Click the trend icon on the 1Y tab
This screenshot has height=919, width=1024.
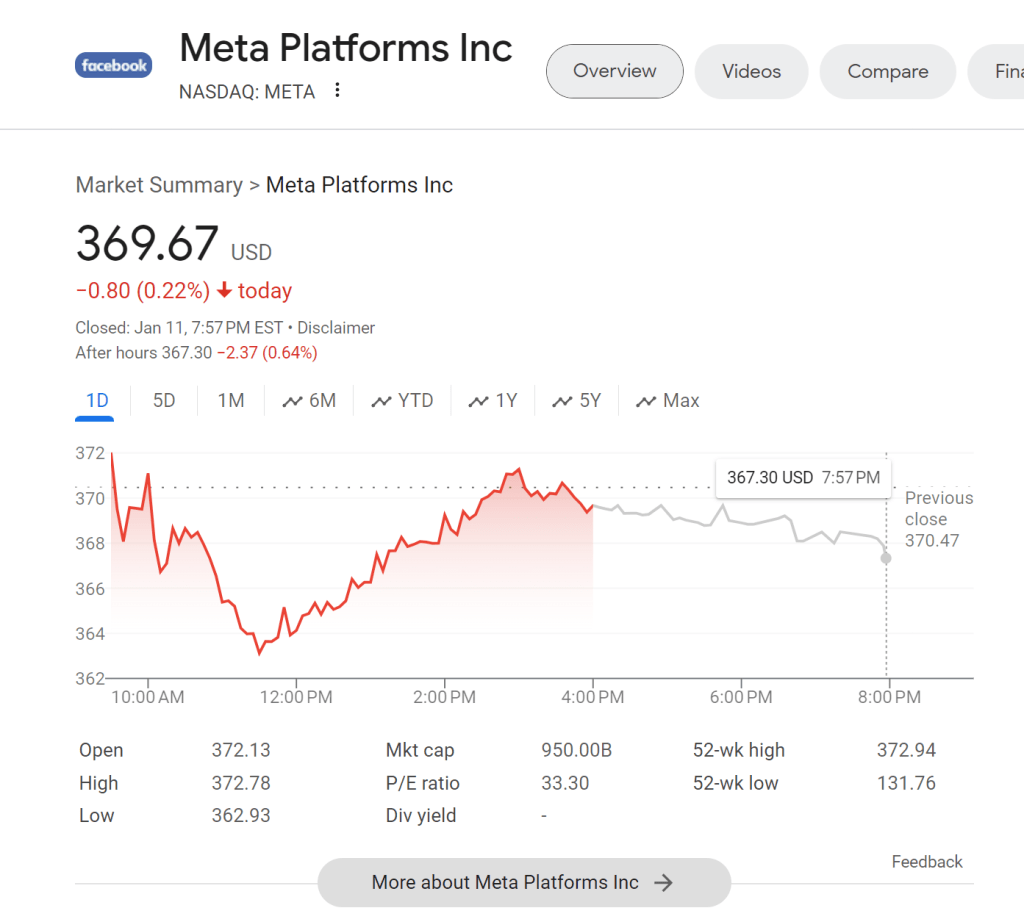pyautogui.click(x=478, y=401)
